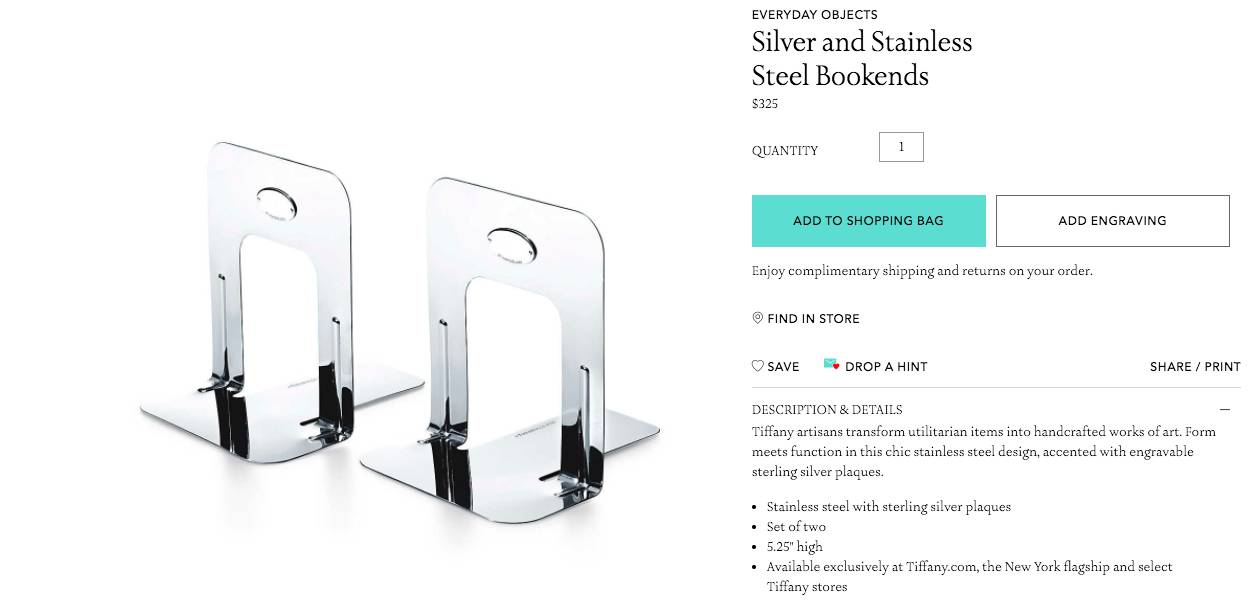Click the heart icon beside Save
Image resolution: width=1253 pixels, height=604 pixels.
tap(758, 366)
